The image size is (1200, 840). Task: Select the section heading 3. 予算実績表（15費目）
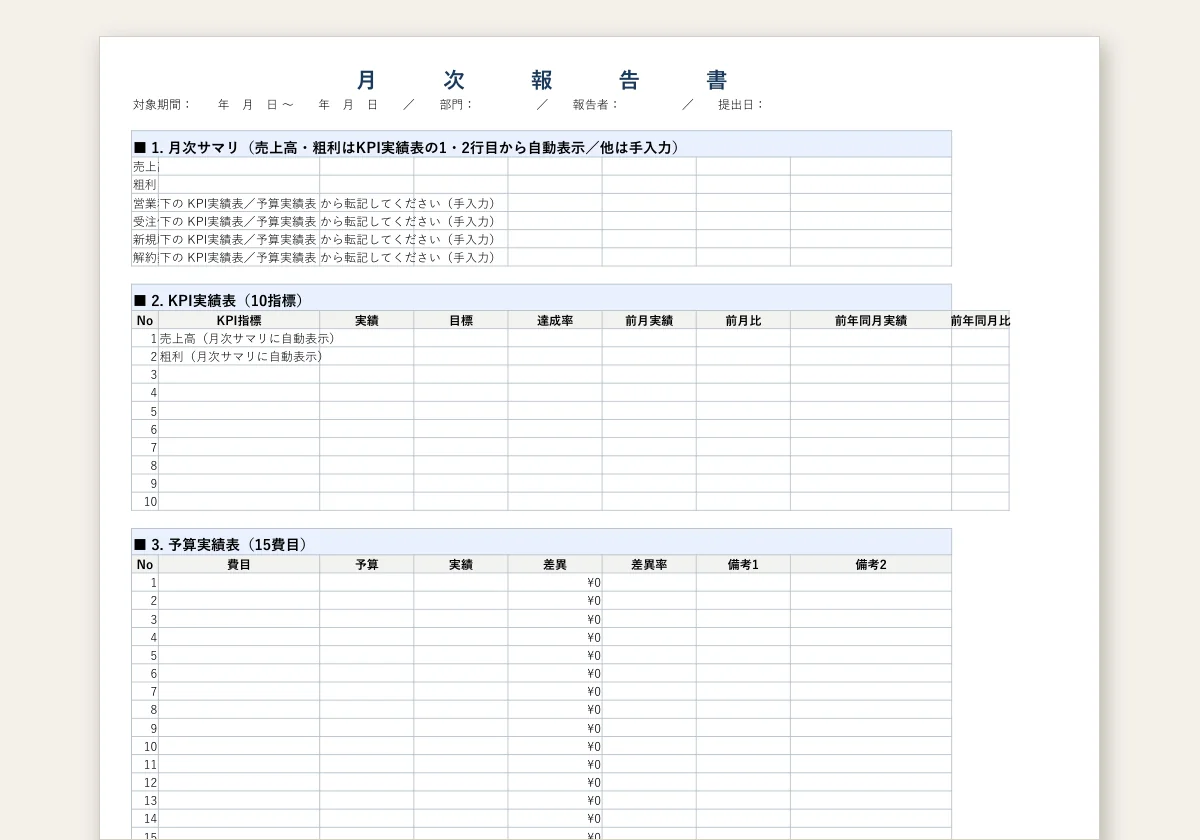pos(221,545)
